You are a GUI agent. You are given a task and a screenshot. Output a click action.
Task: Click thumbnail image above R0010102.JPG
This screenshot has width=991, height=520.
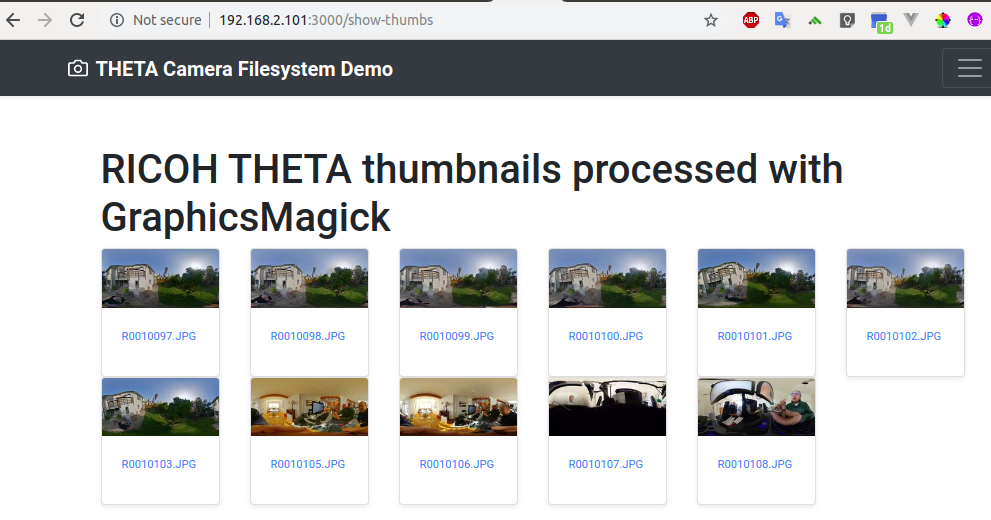coord(906,279)
